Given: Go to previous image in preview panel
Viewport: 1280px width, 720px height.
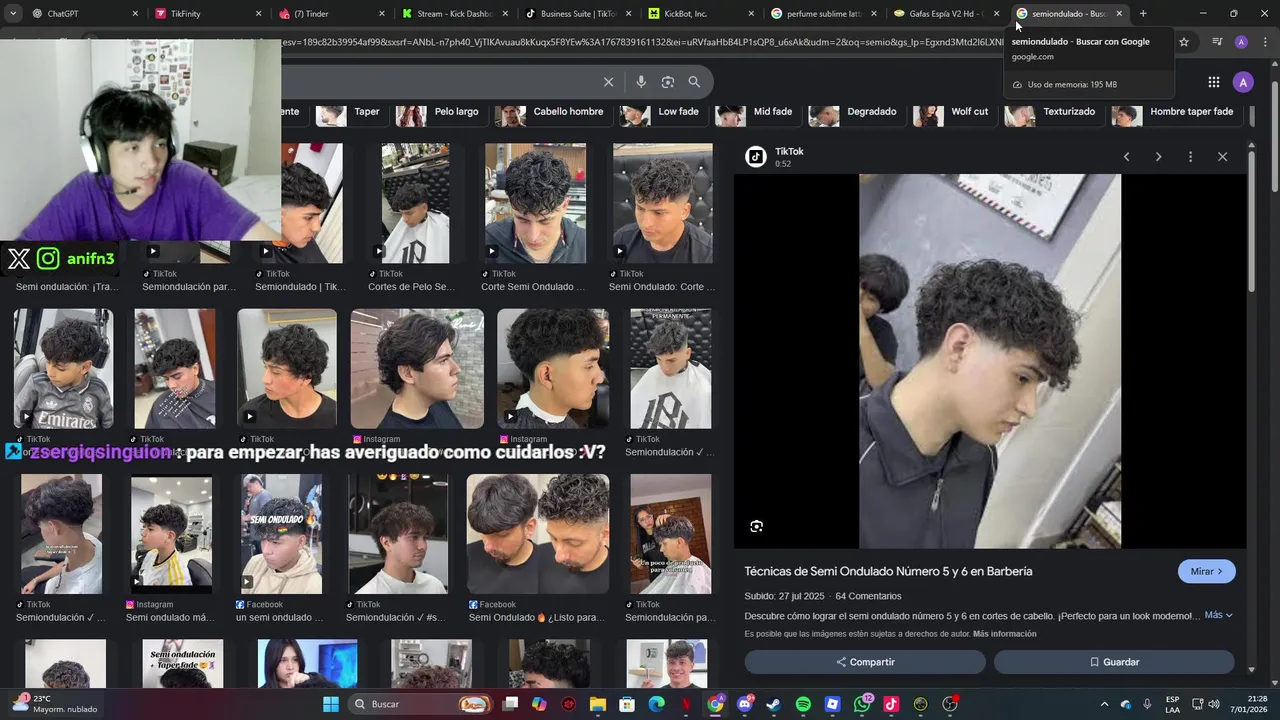Looking at the screenshot, I should [1126, 157].
